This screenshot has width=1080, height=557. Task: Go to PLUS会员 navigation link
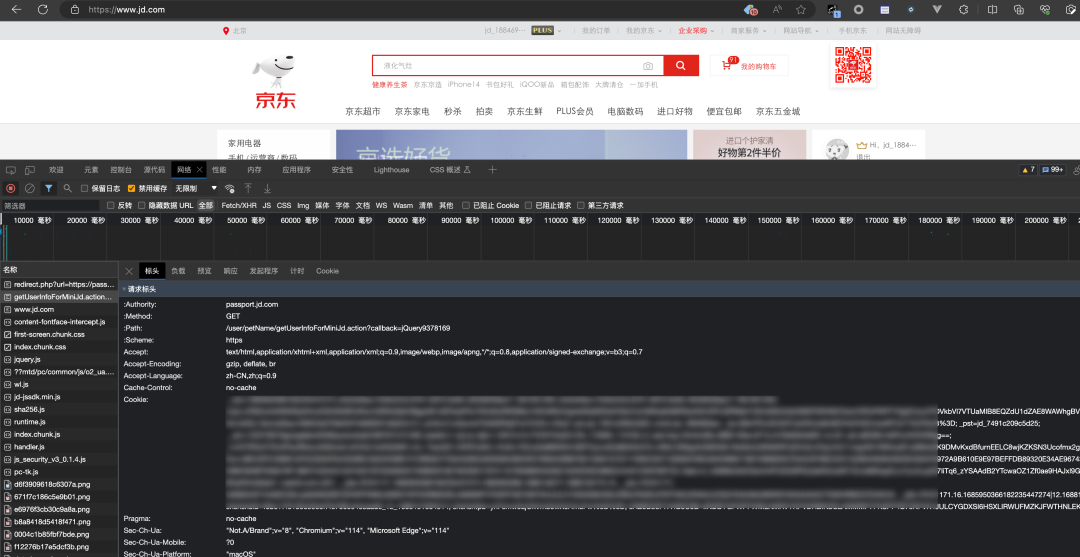coord(574,112)
